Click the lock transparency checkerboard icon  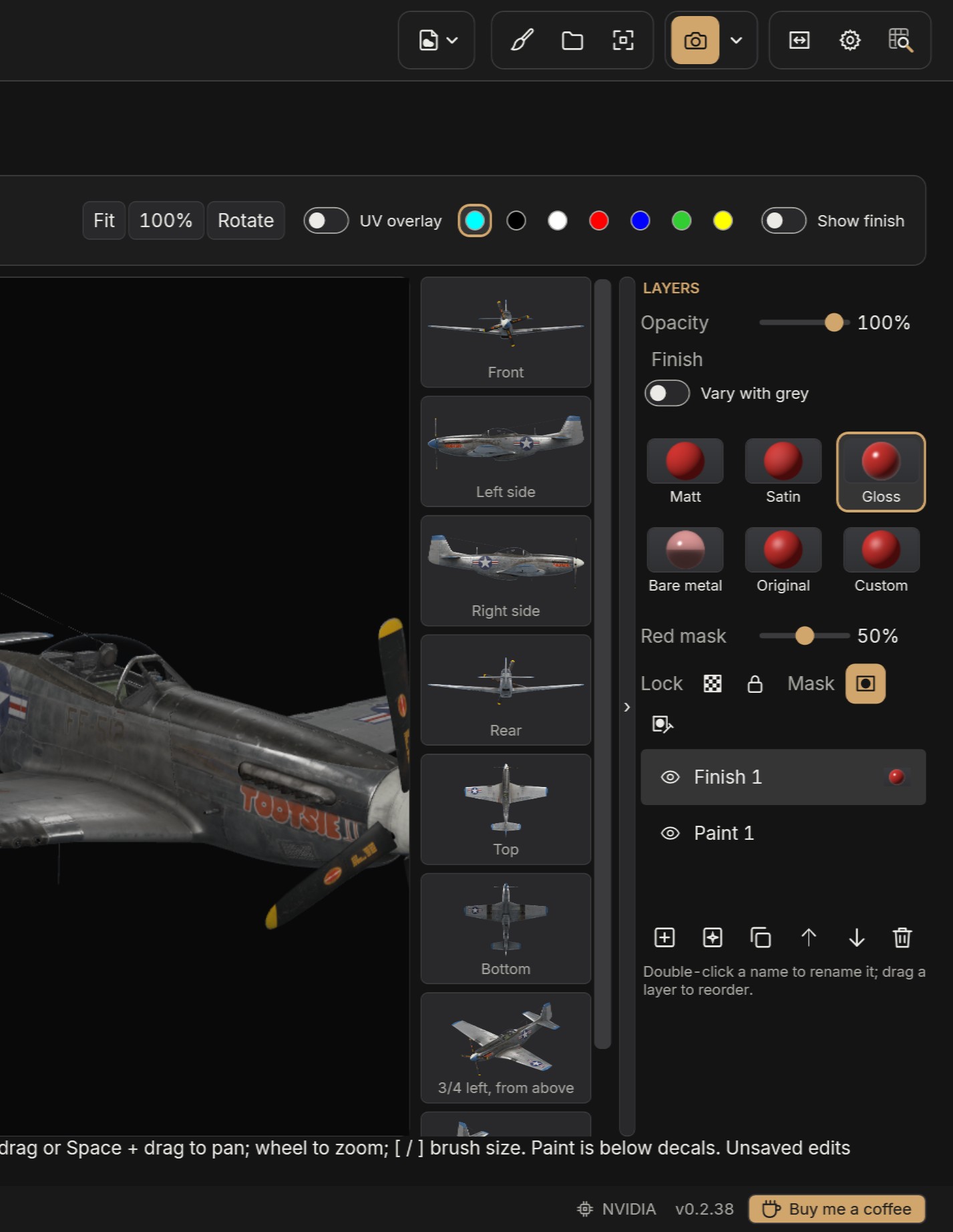coord(713,683)
